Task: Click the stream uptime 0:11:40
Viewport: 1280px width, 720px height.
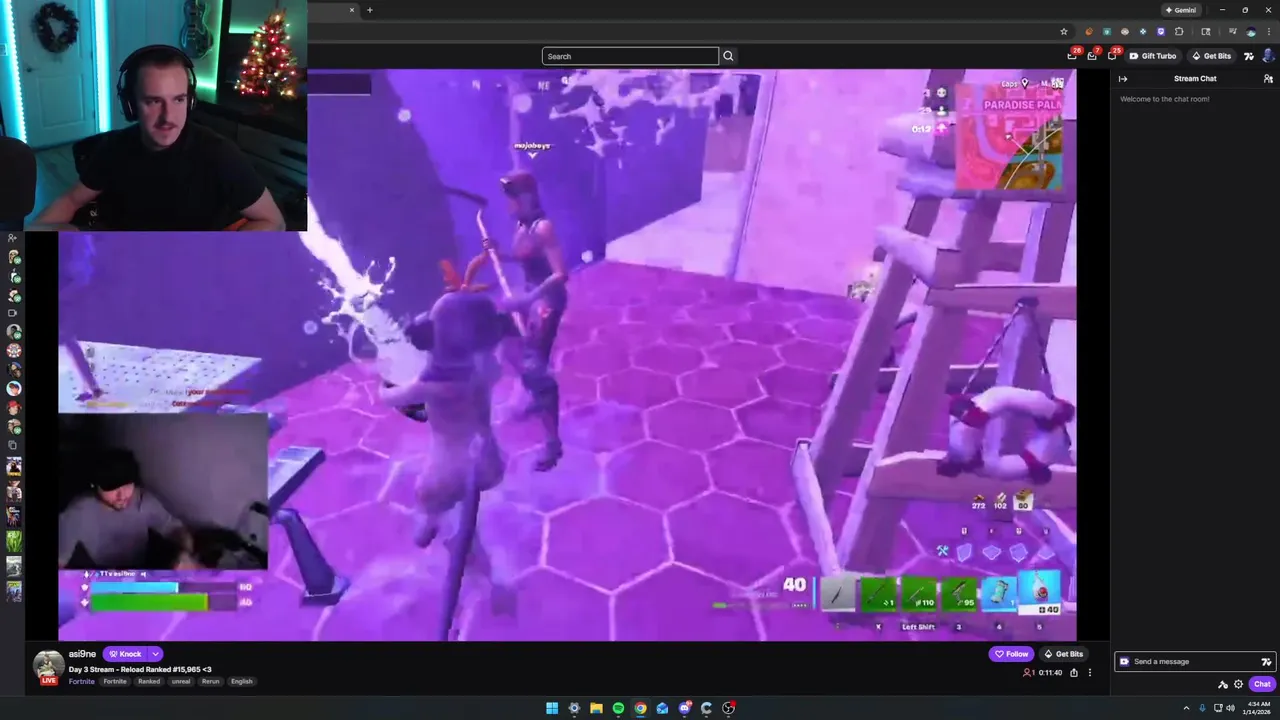Action: click(1050, 673)
